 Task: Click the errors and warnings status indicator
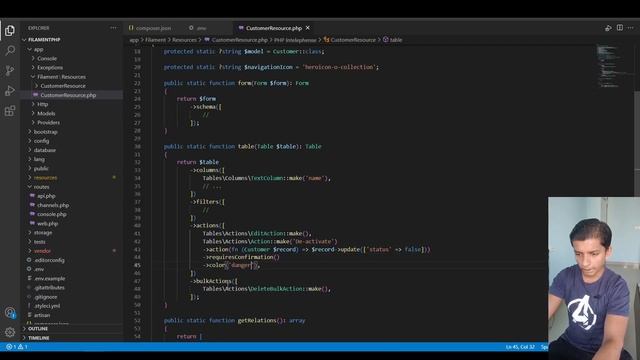pyautogui.click(x=17, y=347)
